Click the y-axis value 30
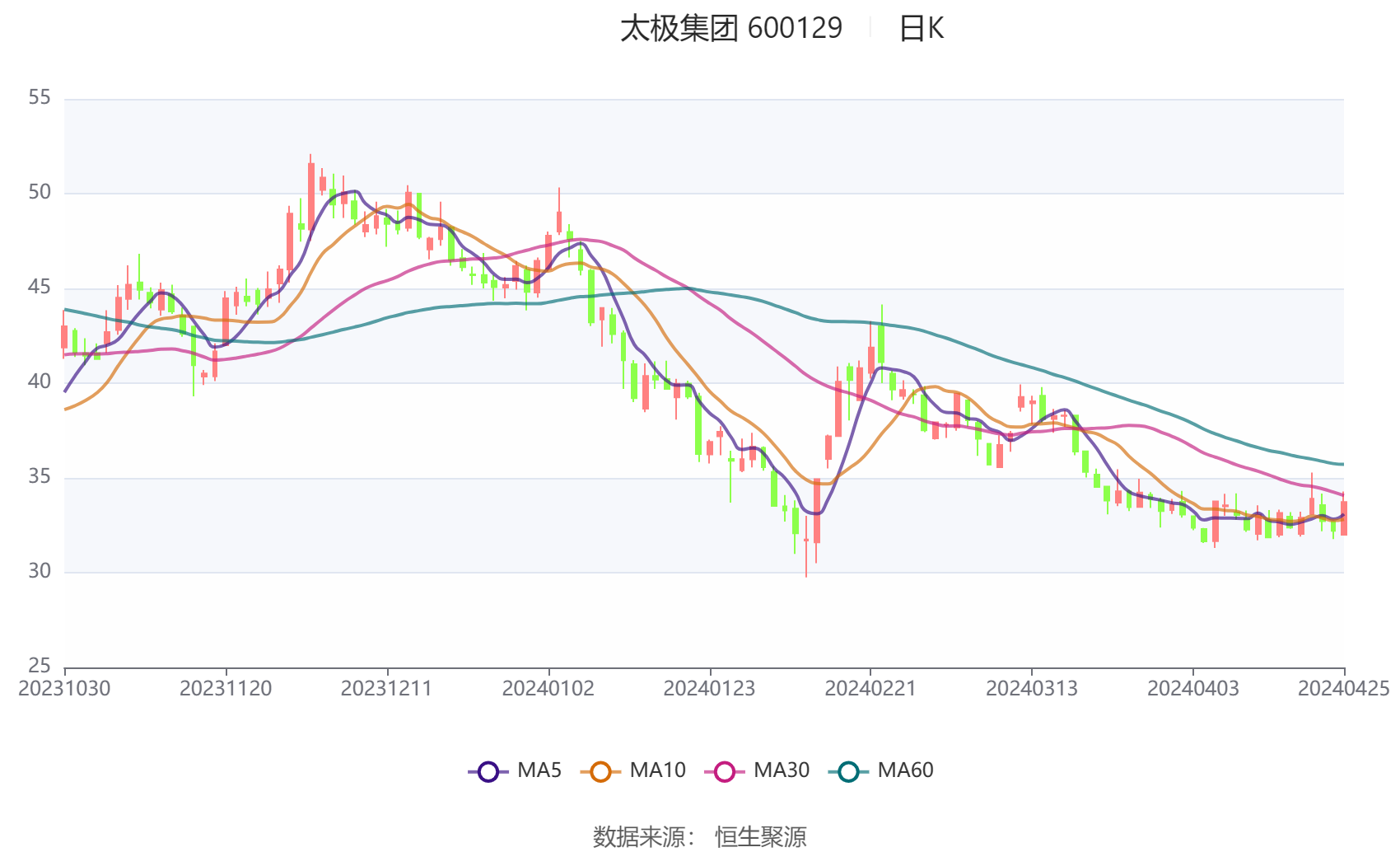 pos(40,571)
